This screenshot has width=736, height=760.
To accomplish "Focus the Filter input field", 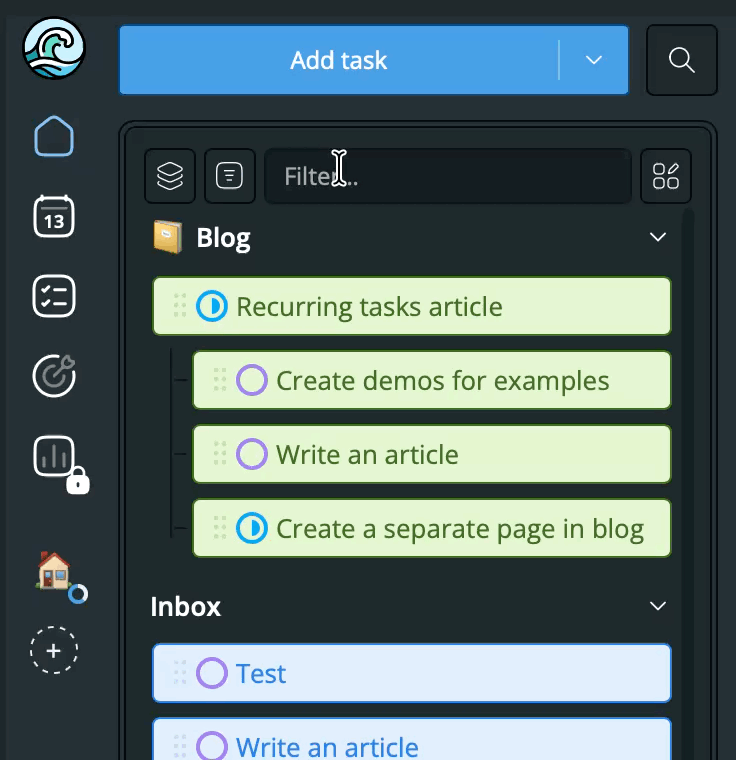I will coord(448,176).
